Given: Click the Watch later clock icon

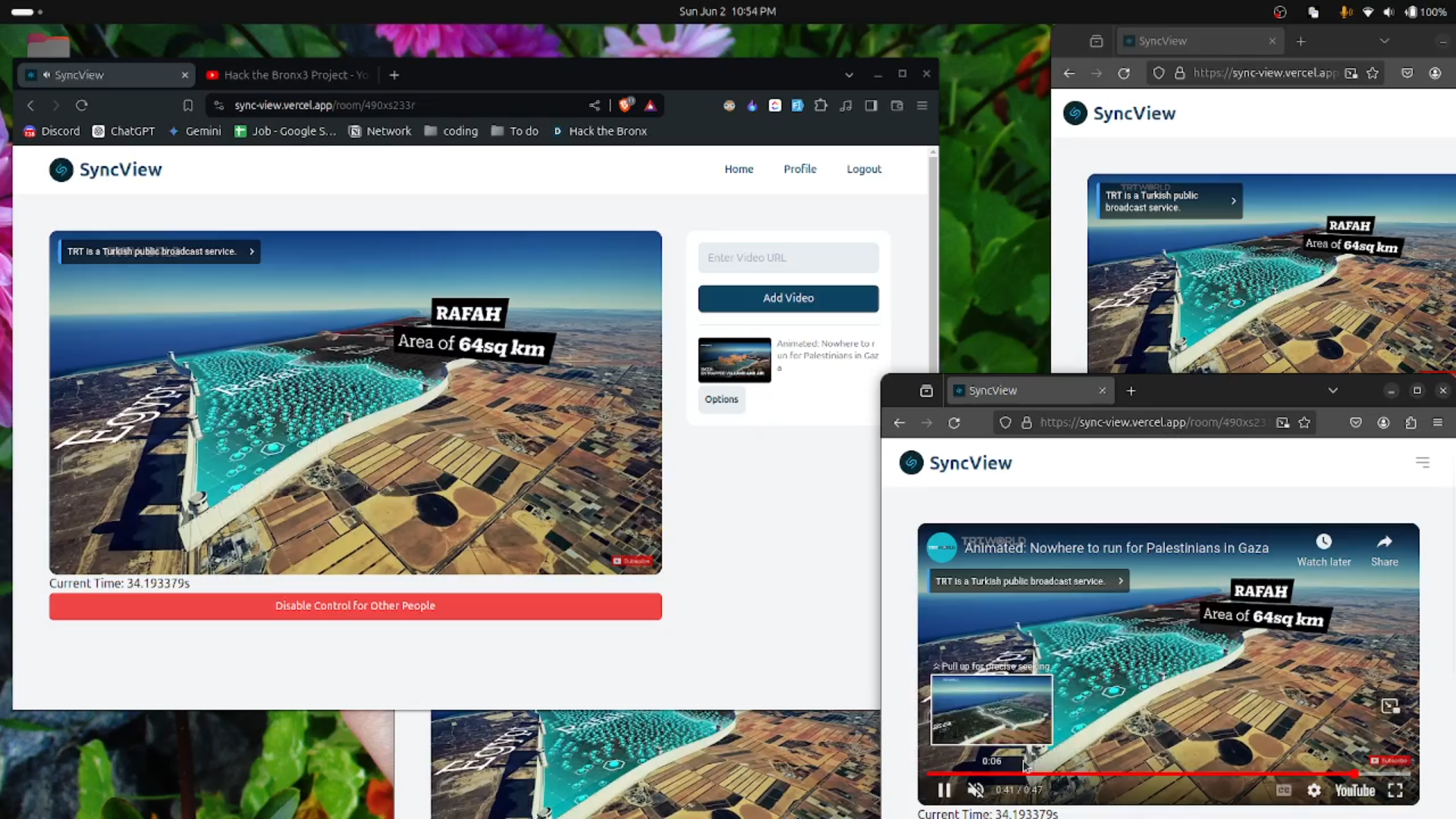Looking at the screenshot, I should pyautogui.click(x=1323, y=542).
